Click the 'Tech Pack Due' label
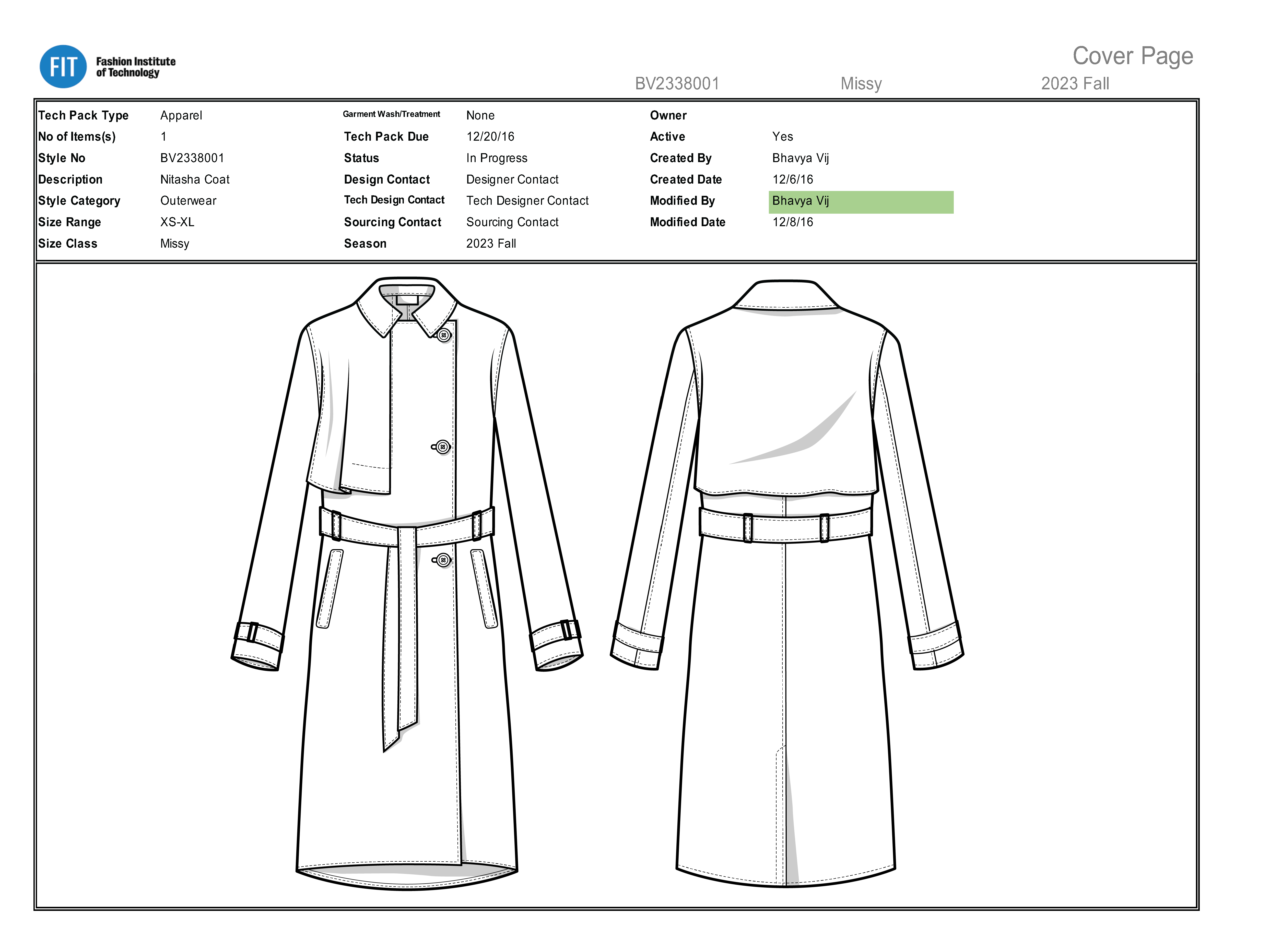1270x952 pixels. click(386, 137)
